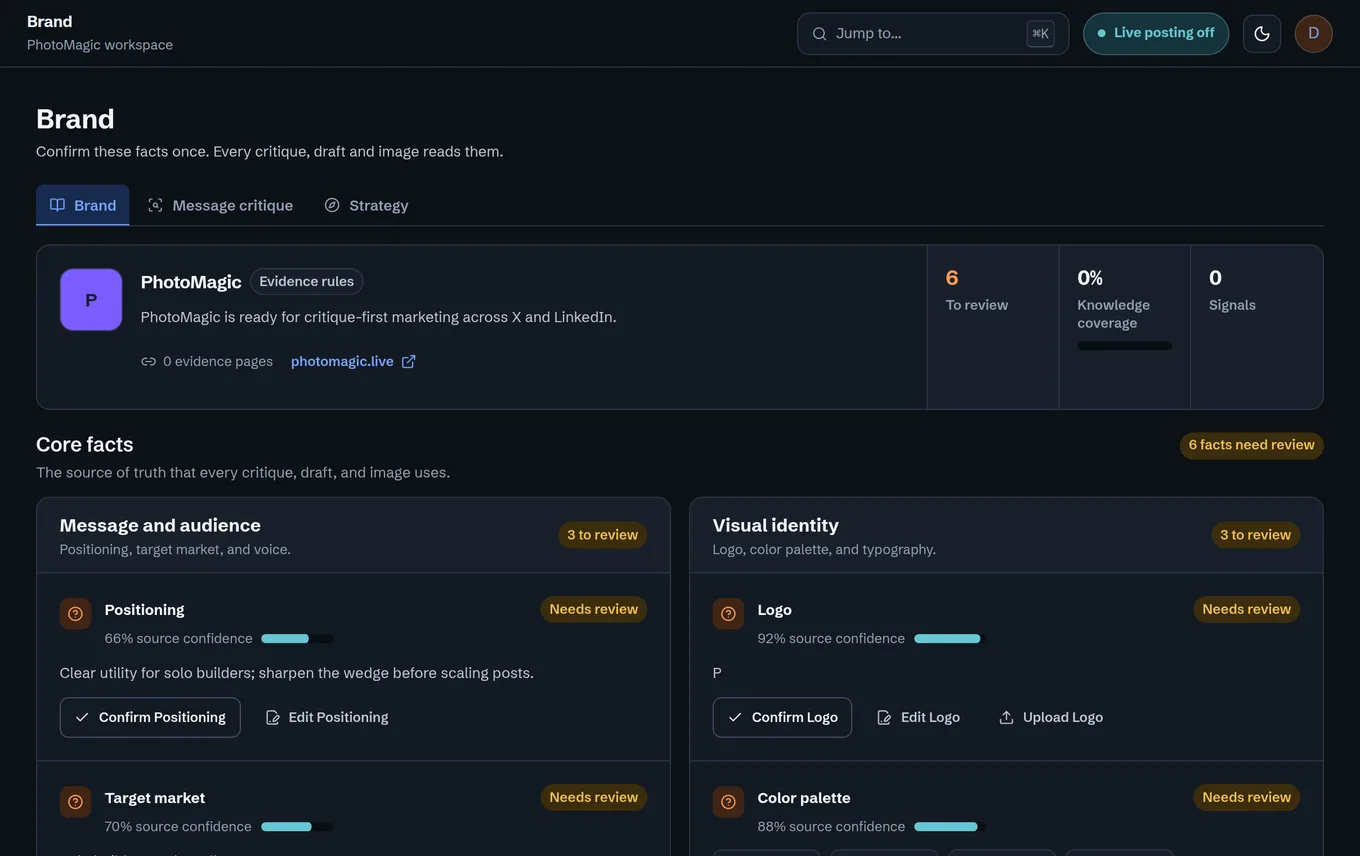Click the '6 To review' stat
Screen dimensions: 1360x856
point(993,327)
